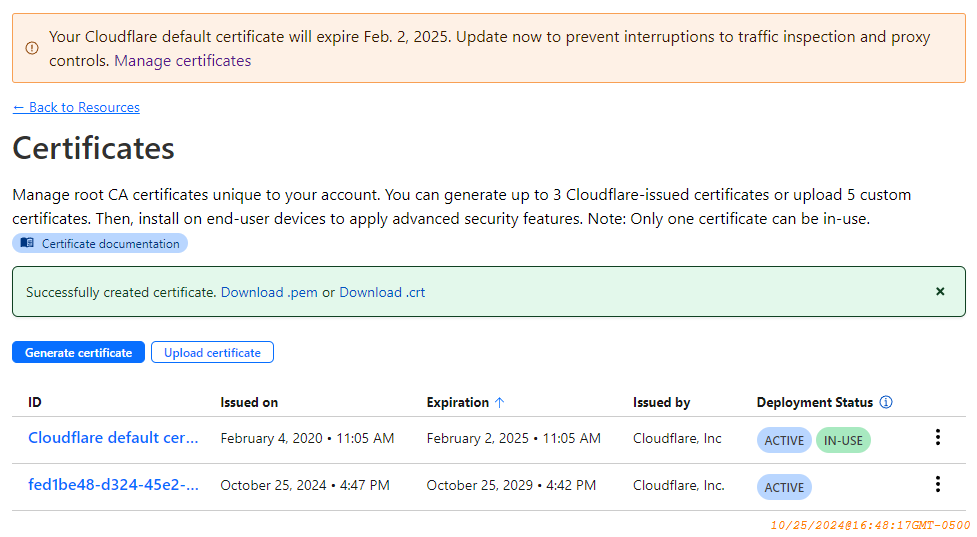Sort the table by Expiration column
Screen dimensions: 977x537
coord(458,403)
